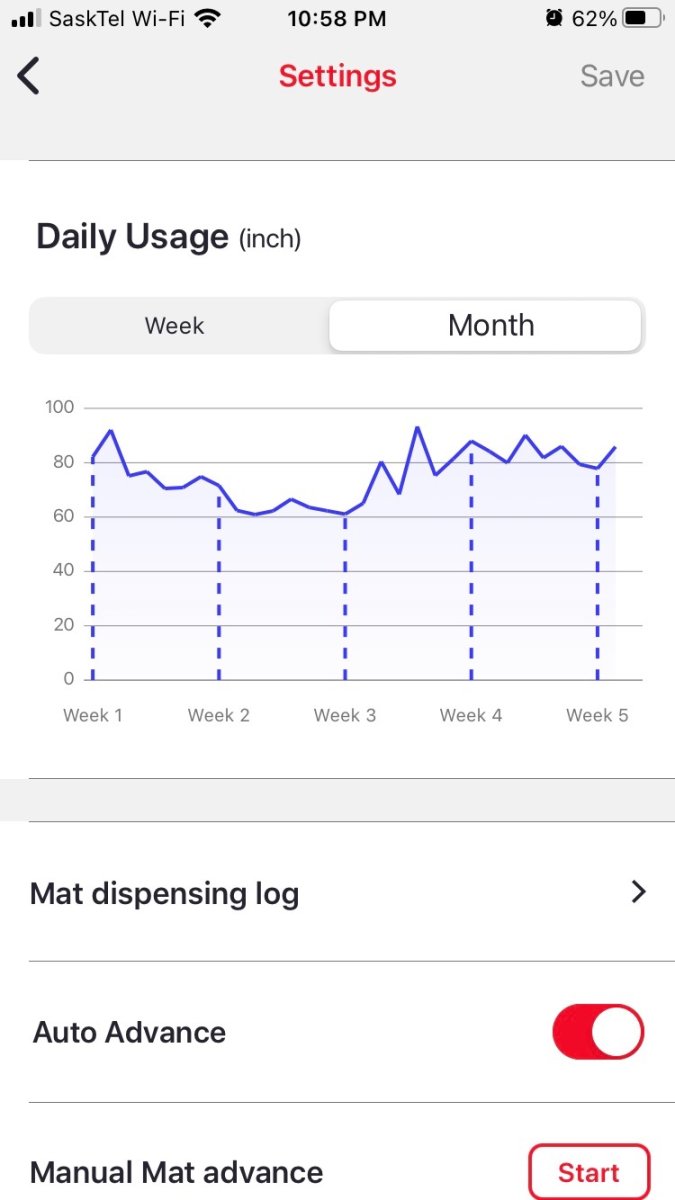675x1200 pixels.
Task: Start Manual Mat advance
Action: [x=588, y=1172]
